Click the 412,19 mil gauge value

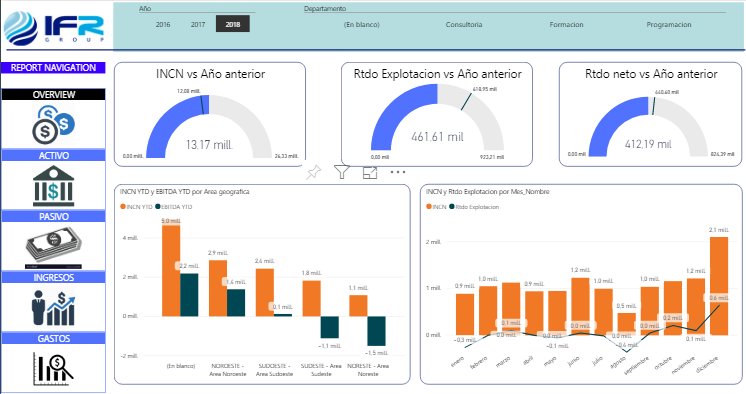click(x=648, y=144)
